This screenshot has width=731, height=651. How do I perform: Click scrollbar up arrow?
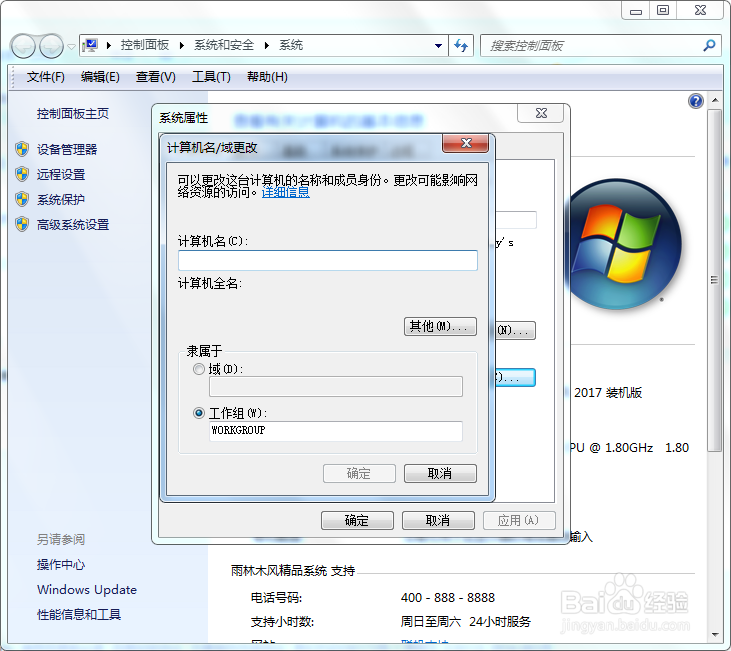pos(715,100)
